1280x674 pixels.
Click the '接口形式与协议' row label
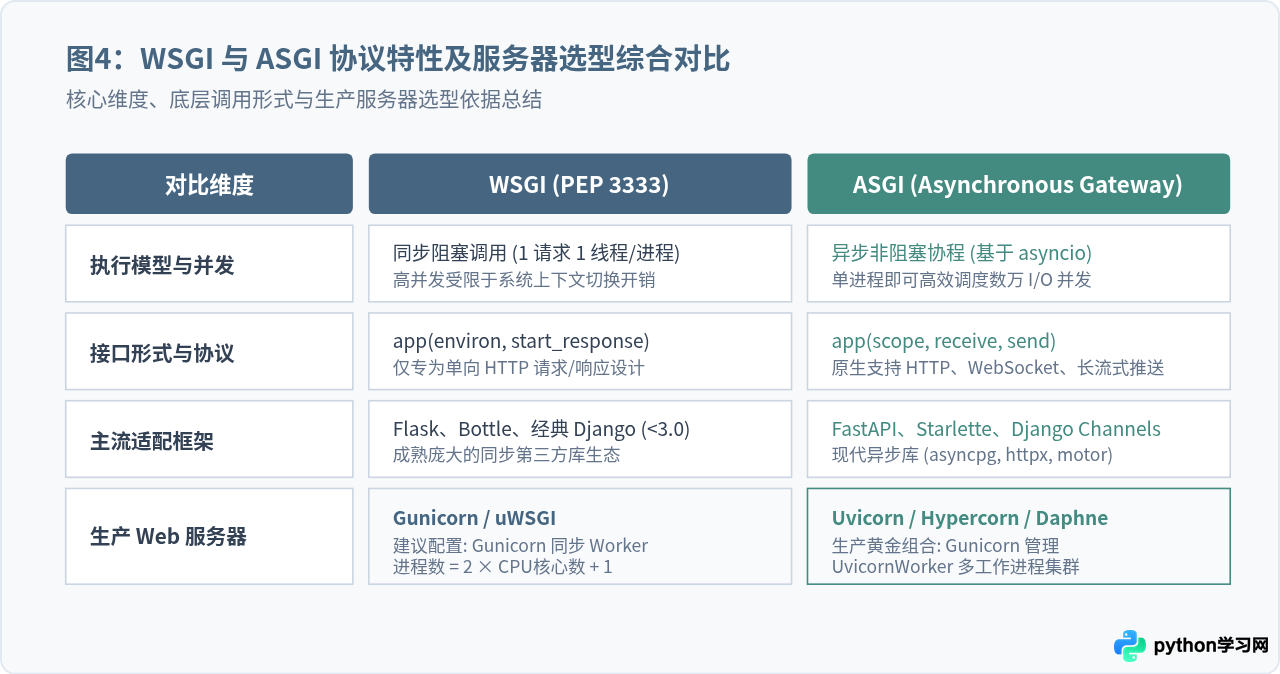tap(162, 353)
